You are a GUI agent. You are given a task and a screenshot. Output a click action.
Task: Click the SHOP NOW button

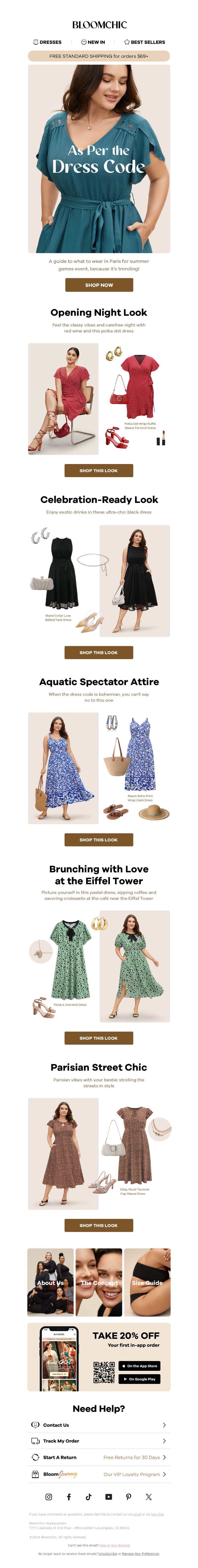pos(99,285)
